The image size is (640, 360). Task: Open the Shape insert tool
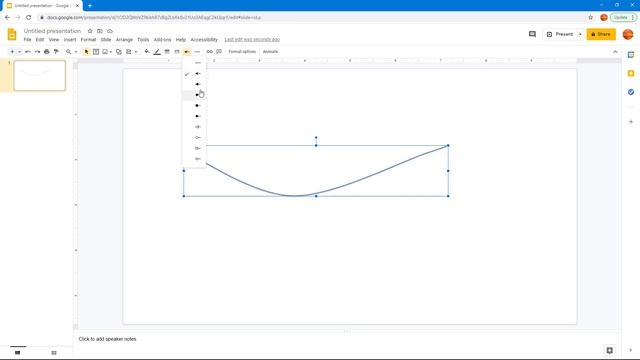pos(119,52)
